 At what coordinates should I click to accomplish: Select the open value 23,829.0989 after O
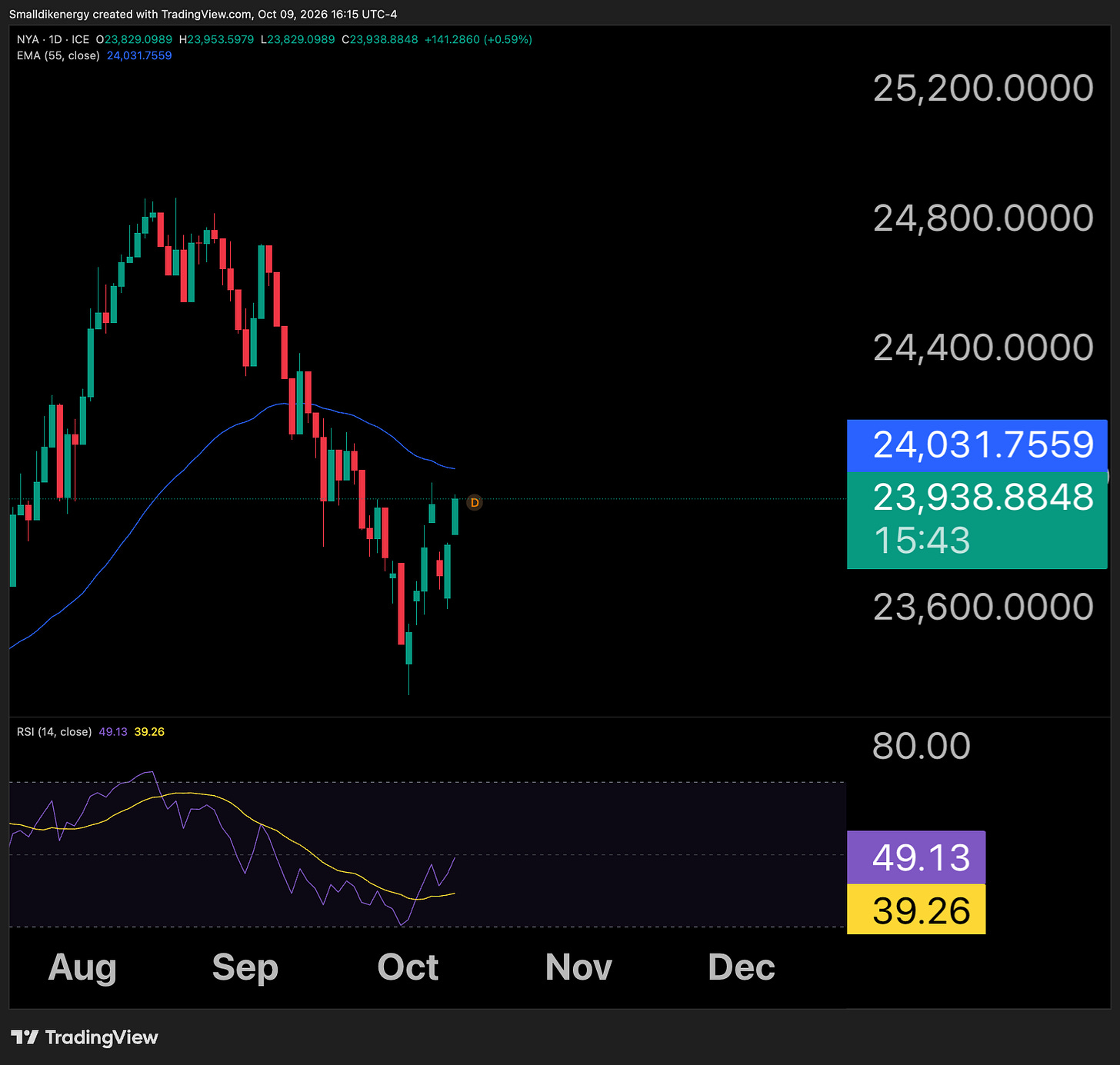click(138, 39)
